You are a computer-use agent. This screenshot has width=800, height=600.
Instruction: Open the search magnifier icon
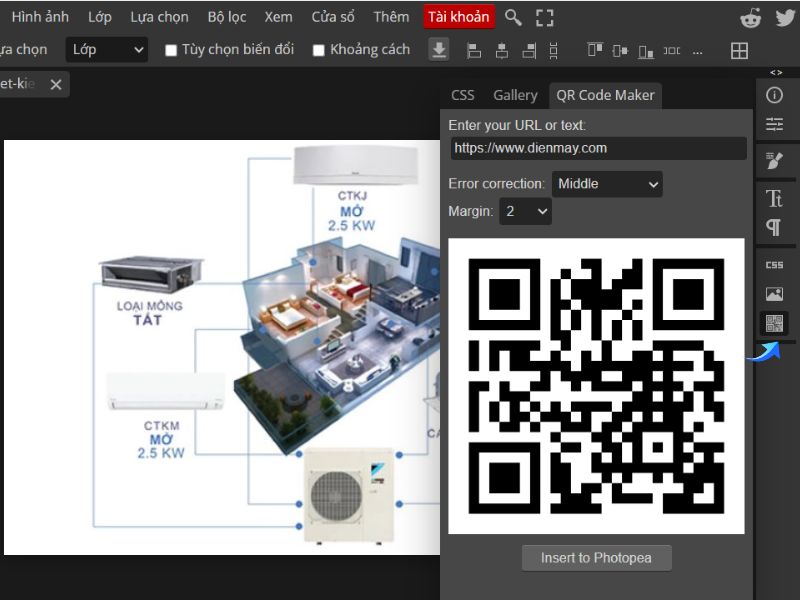tap(513, 17)
